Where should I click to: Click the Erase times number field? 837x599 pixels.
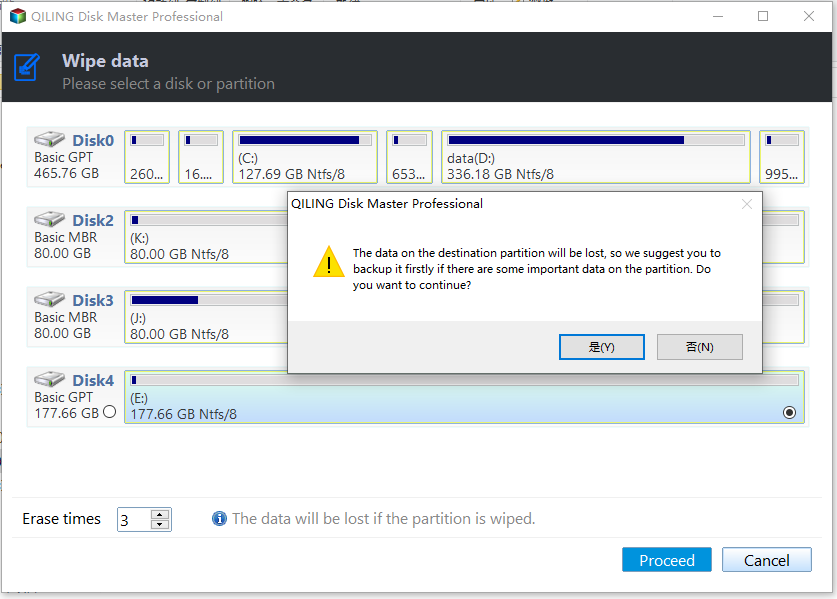135,519
